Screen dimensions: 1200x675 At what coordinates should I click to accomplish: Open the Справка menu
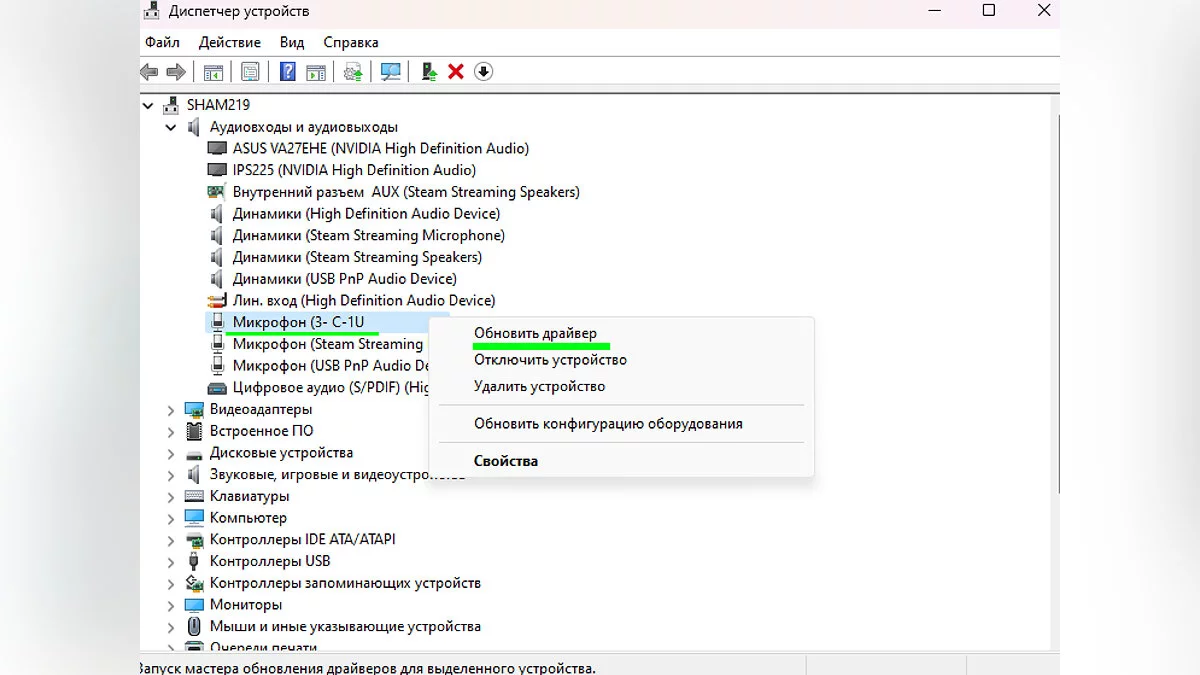pyautogui.click(x=351, y=42)
